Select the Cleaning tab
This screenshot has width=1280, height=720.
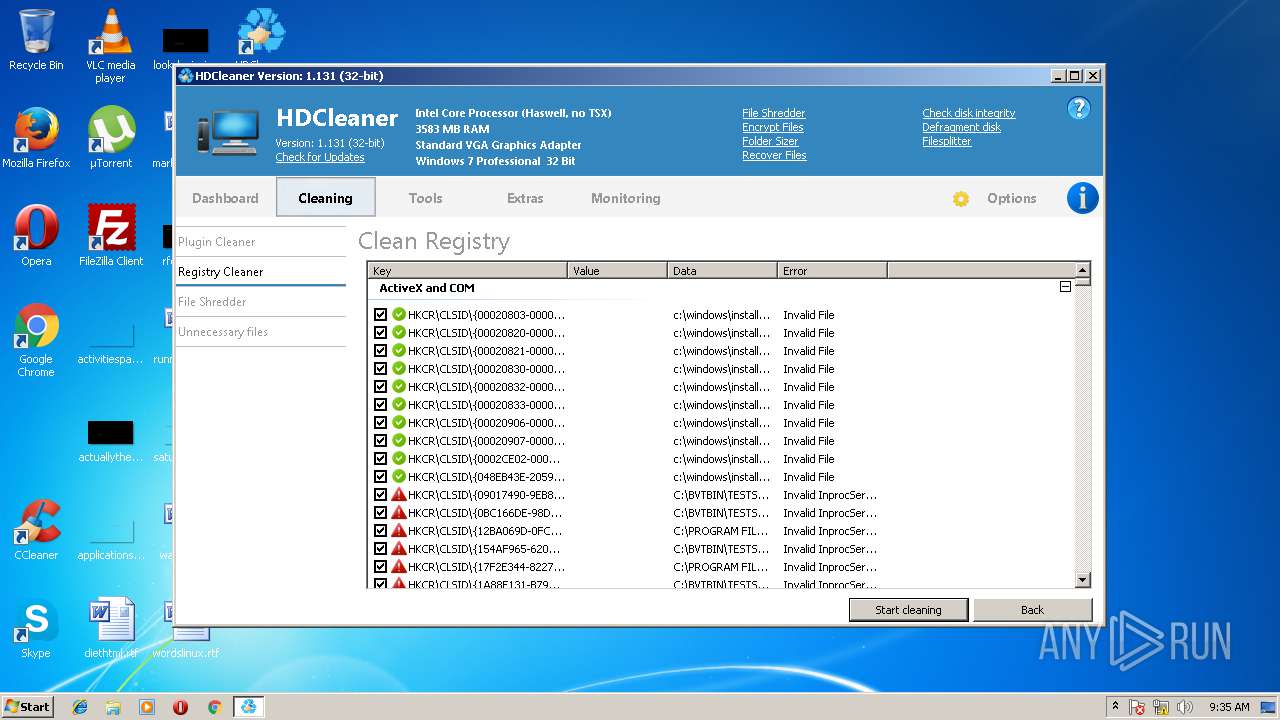click(325, 198)
